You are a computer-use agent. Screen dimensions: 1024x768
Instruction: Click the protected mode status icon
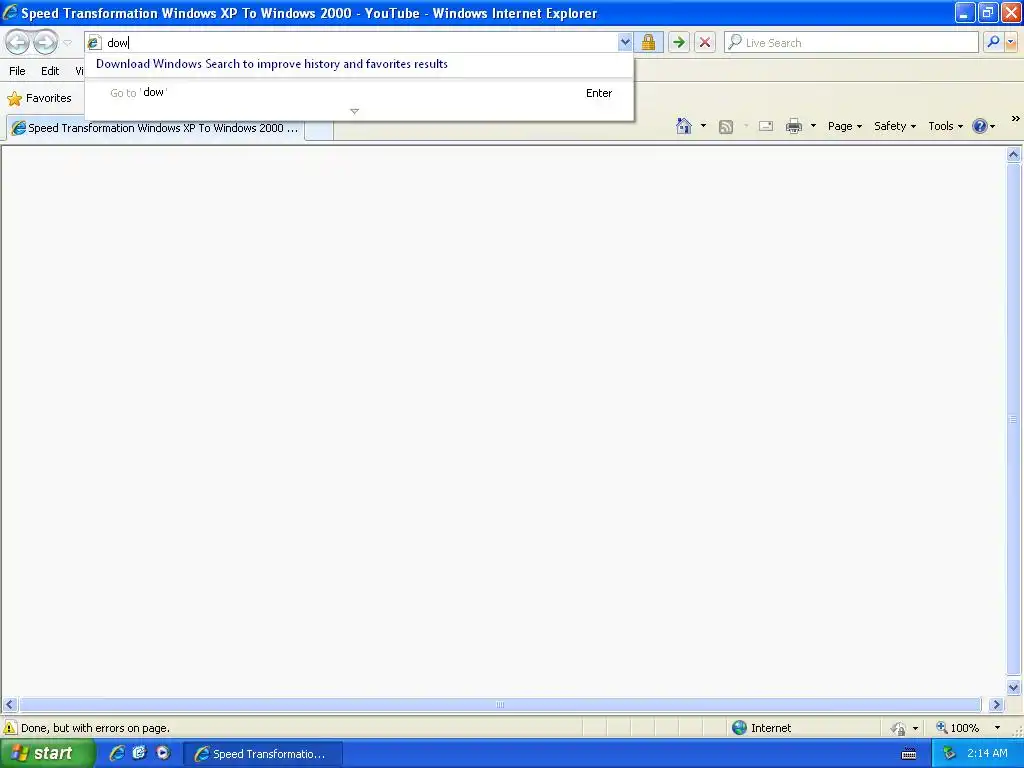(899, 728)
